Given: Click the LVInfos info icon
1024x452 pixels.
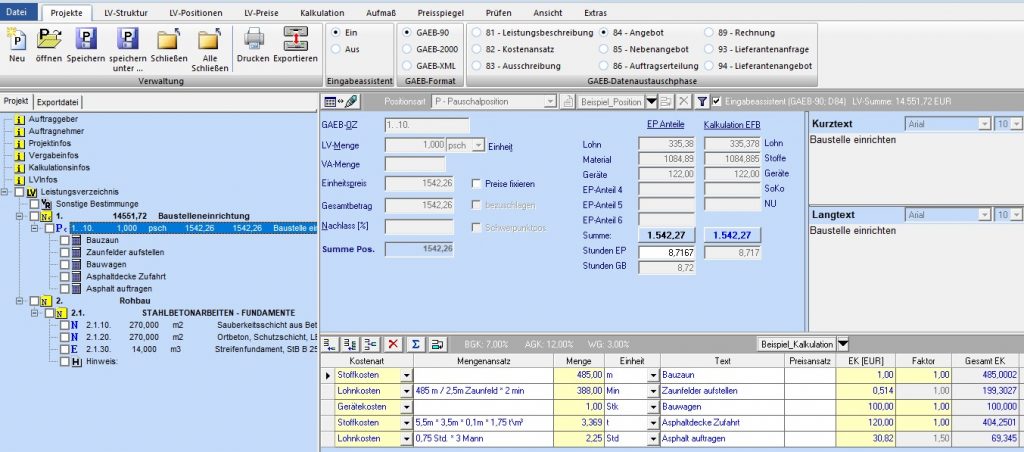Looking at the screenshot, I should (20, 180).
